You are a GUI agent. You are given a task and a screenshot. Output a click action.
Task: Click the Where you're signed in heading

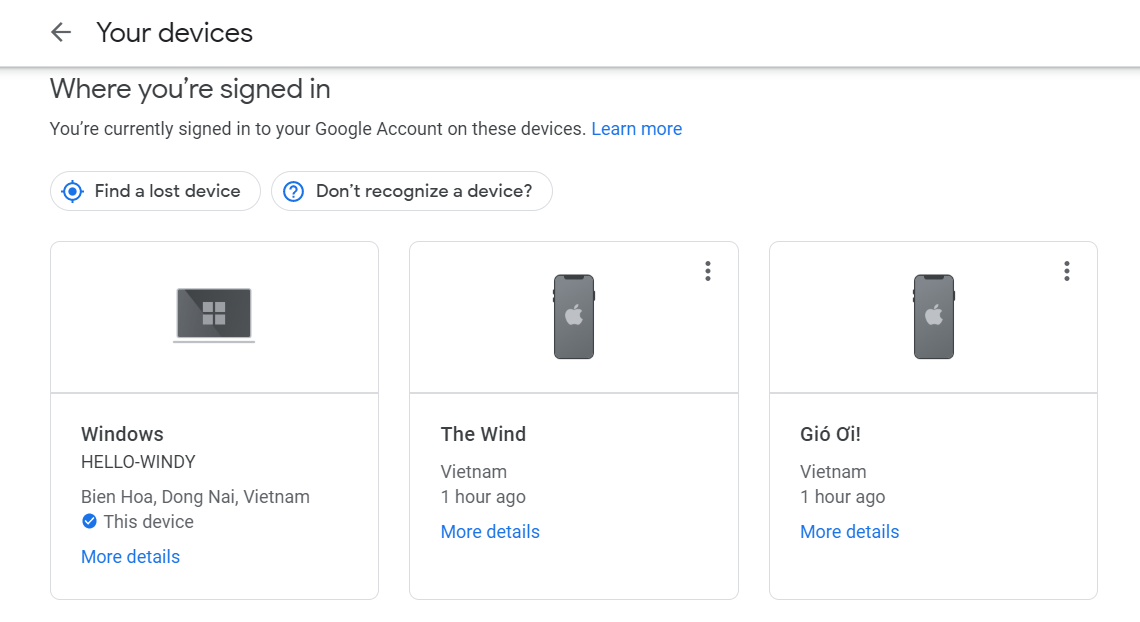click(190, 89)
